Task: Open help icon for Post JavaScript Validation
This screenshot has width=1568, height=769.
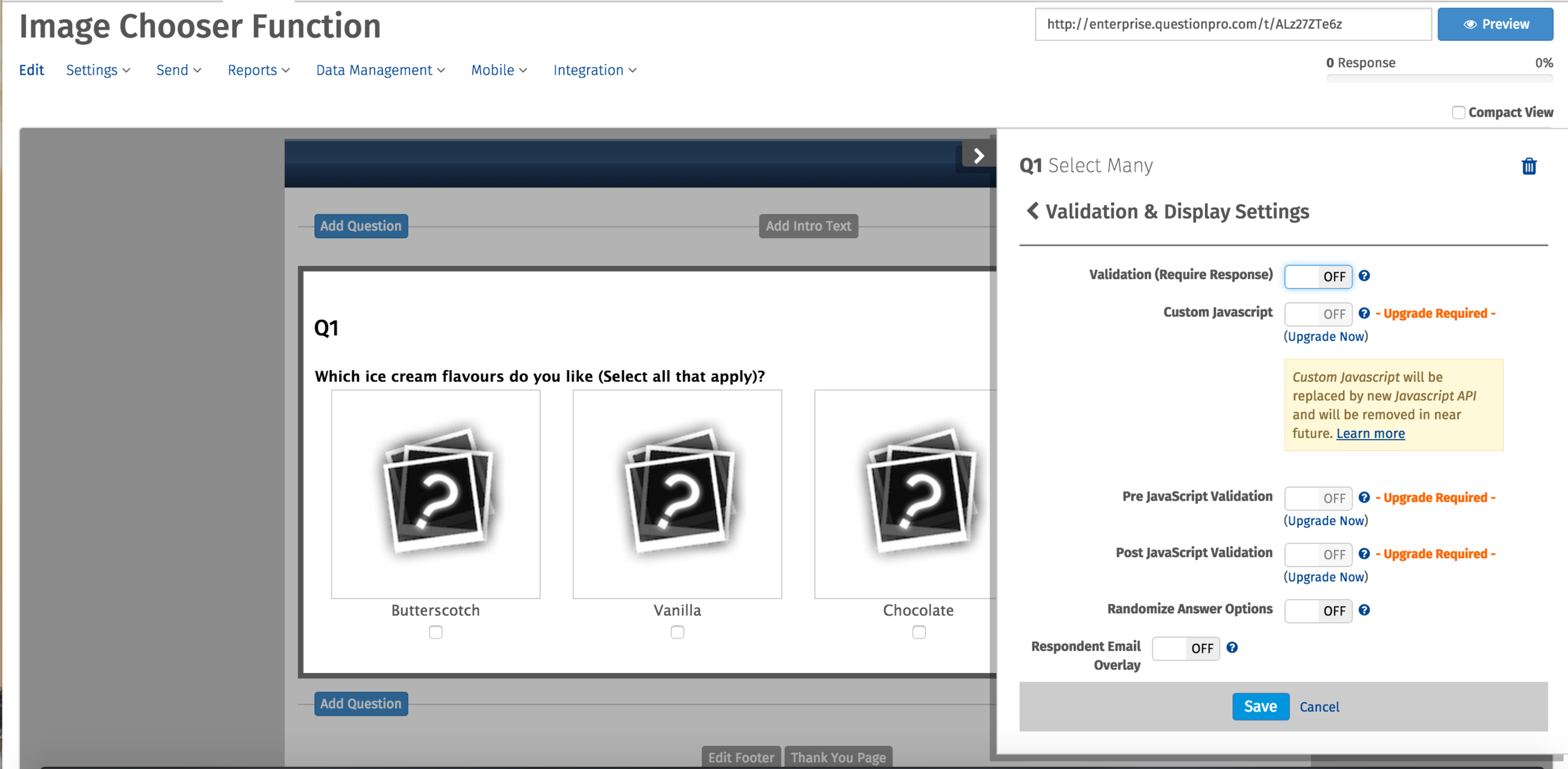Action: (1364, 554)
